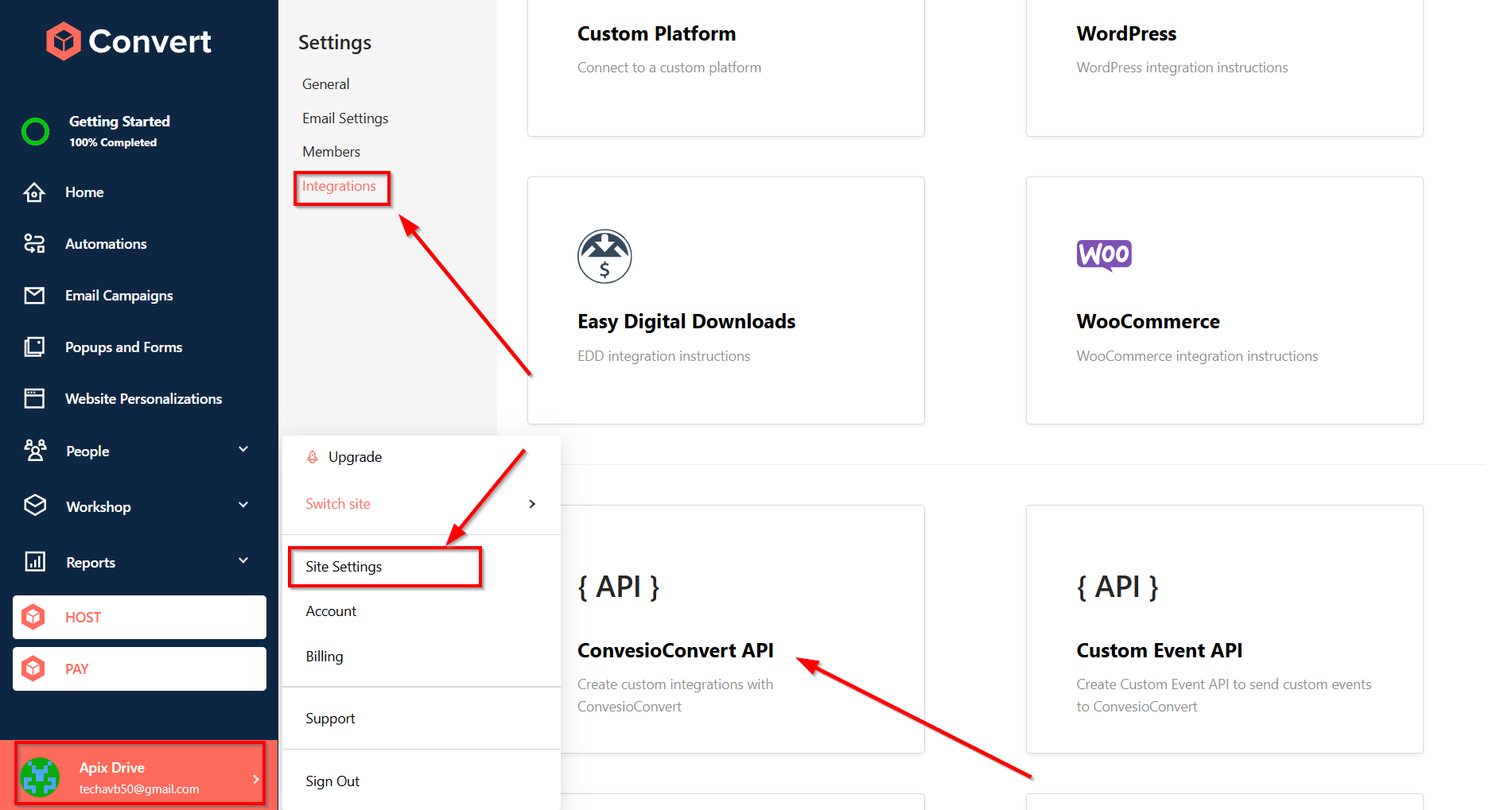Image resolution: width=1512 pixels, height=810 pixels.
Task: Click the Popups and Forms icon
Action: pyautogui.click(x=34, y=347)
